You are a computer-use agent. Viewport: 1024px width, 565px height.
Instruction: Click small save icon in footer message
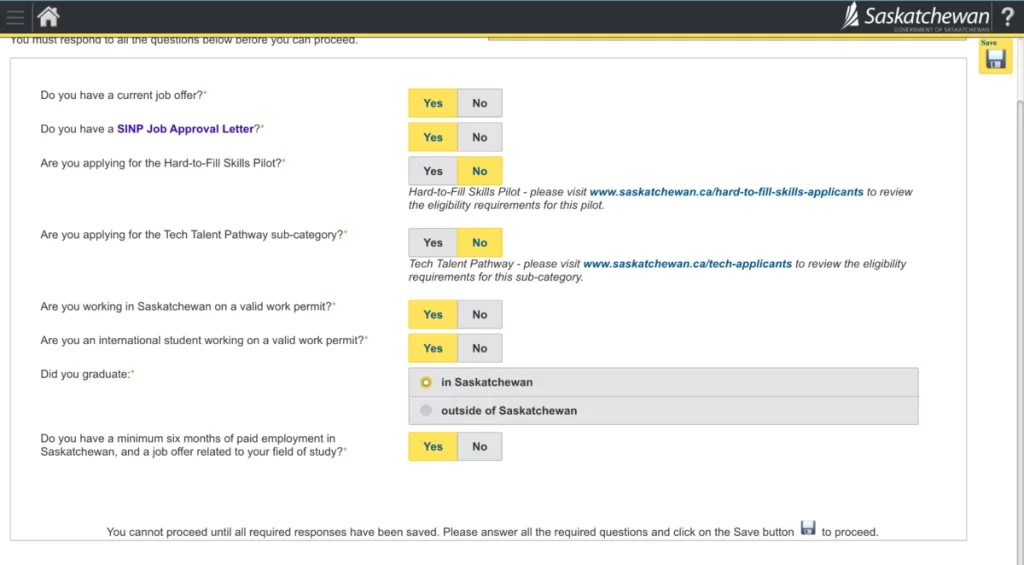[808, 528]
